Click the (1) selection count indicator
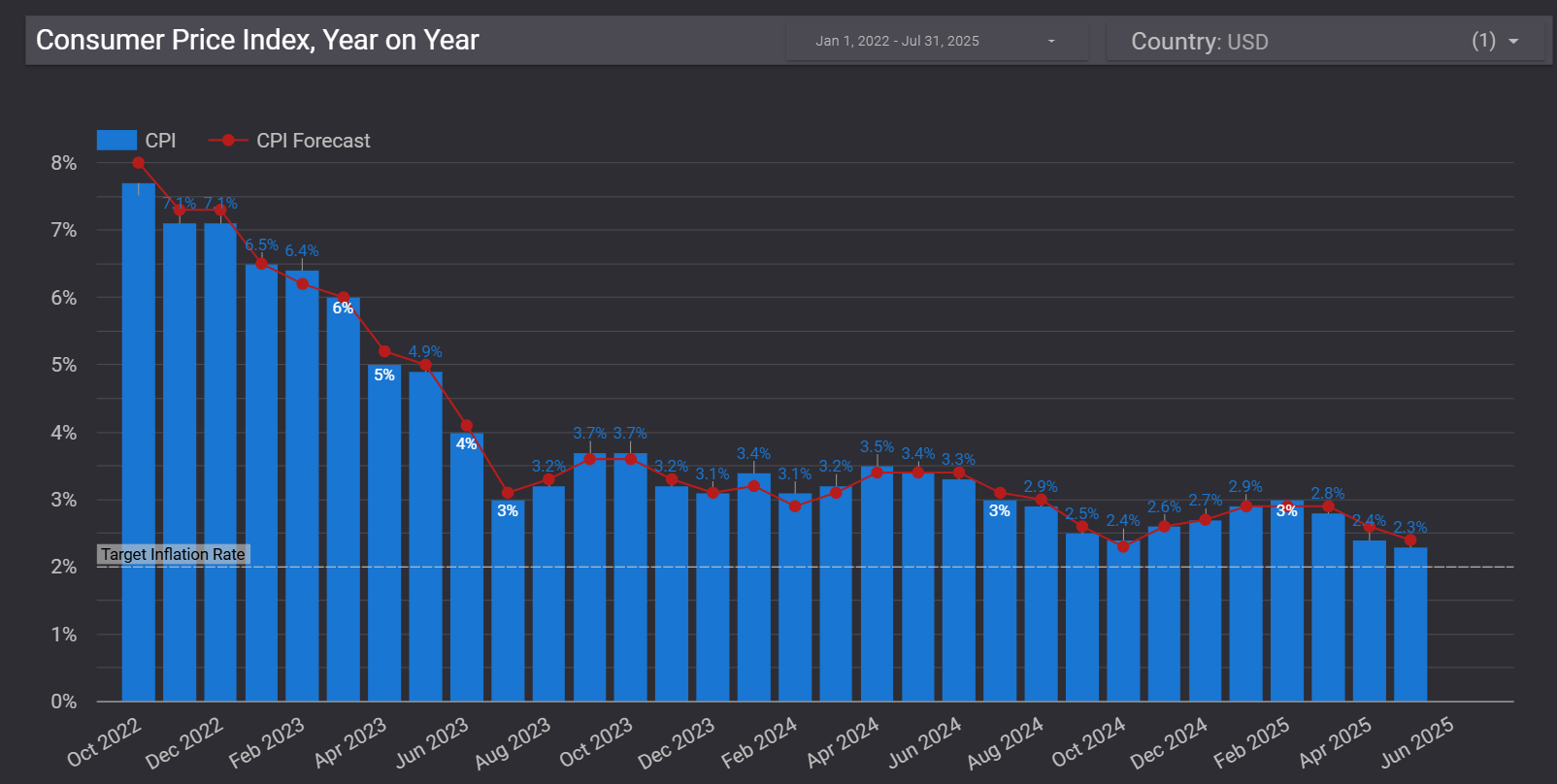Image resolution: width=1557 pixels, height=784 pixels. tap(1483, 41)
